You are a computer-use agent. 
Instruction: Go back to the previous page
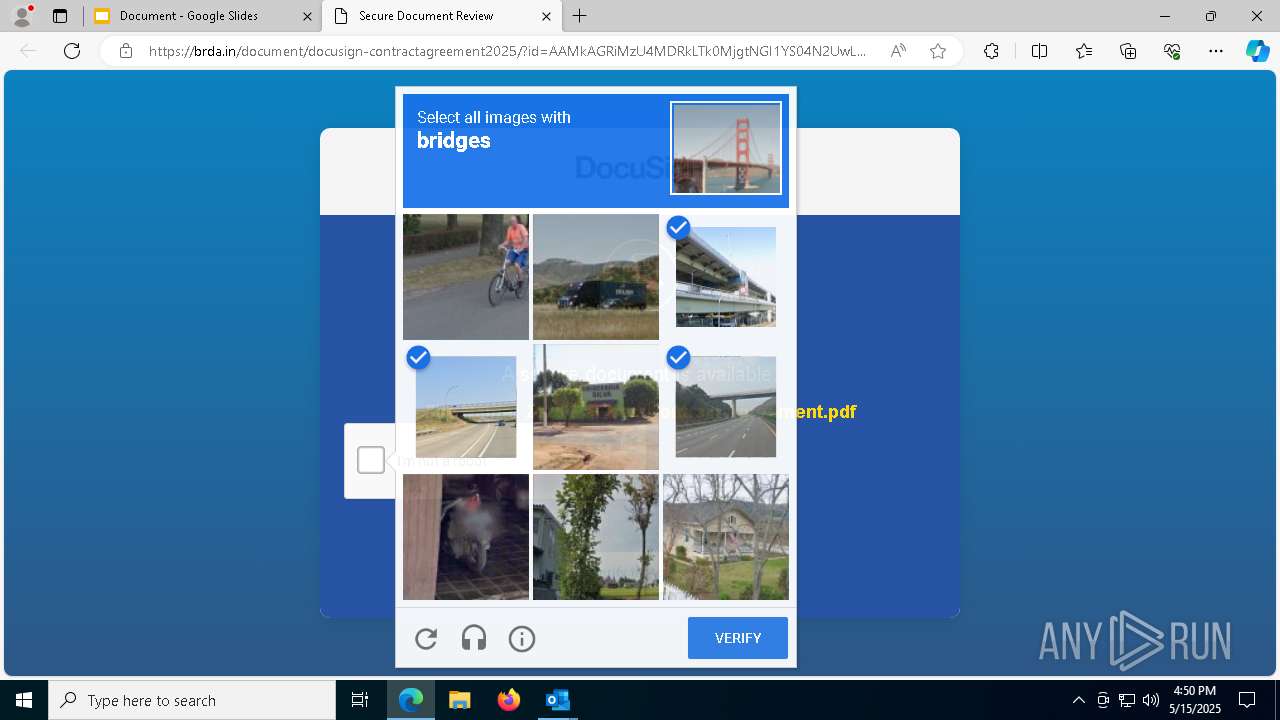tap(28, 51)
